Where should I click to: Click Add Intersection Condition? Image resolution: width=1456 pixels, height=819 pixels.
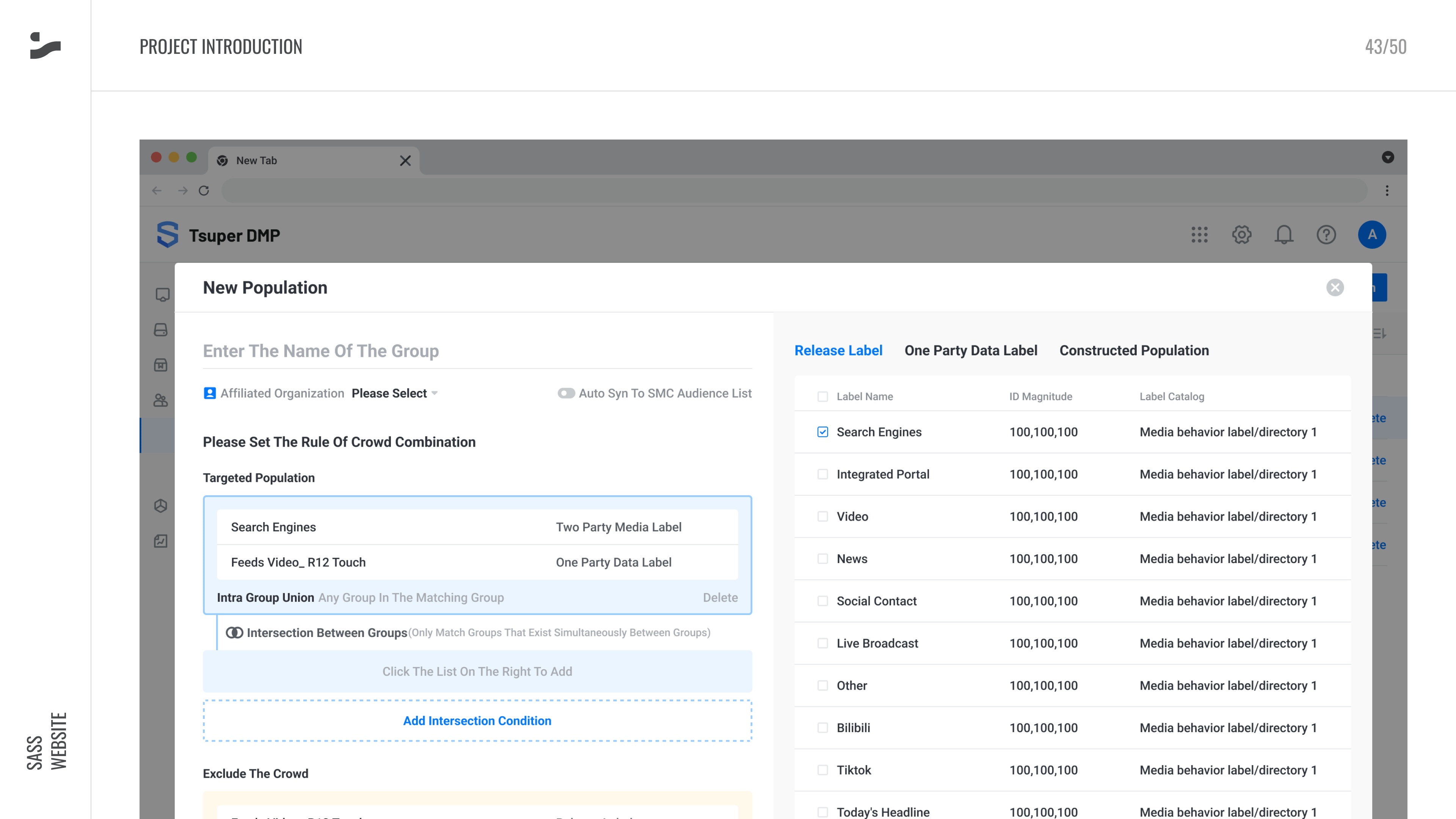tap(477, 721)
